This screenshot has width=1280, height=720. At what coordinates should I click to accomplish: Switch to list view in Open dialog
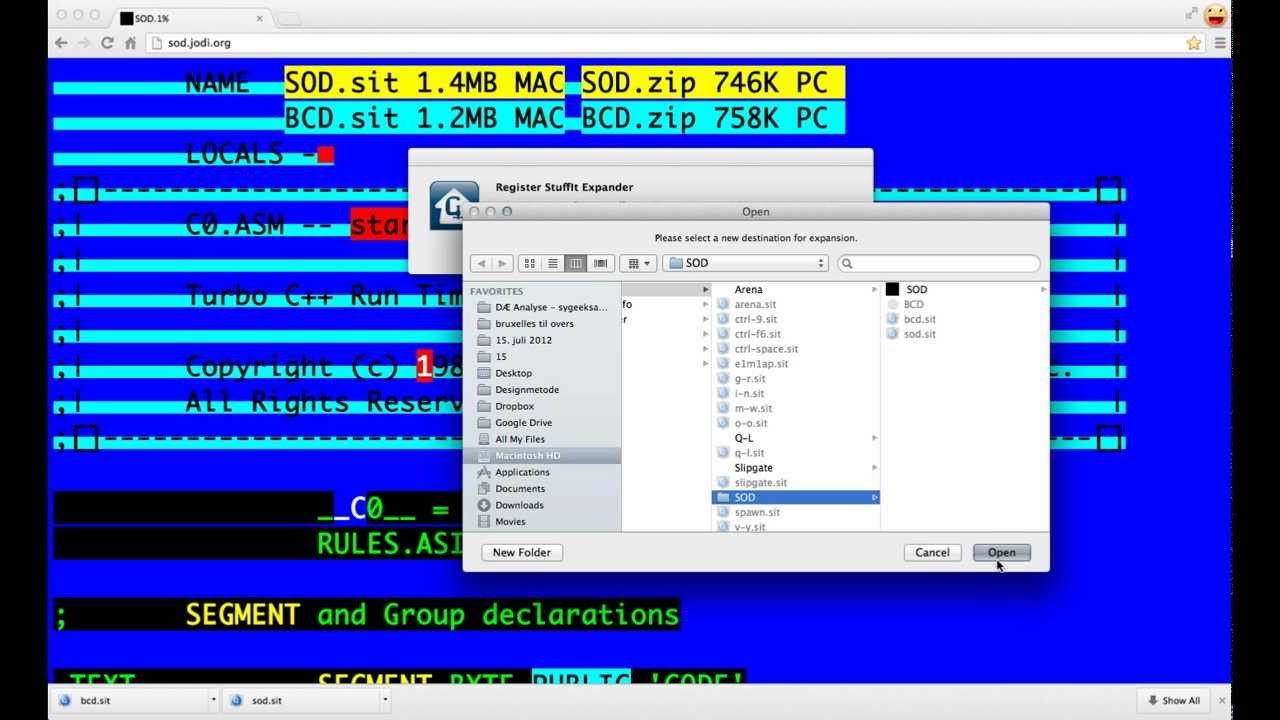pyautogui.click(x=552, y=263)
